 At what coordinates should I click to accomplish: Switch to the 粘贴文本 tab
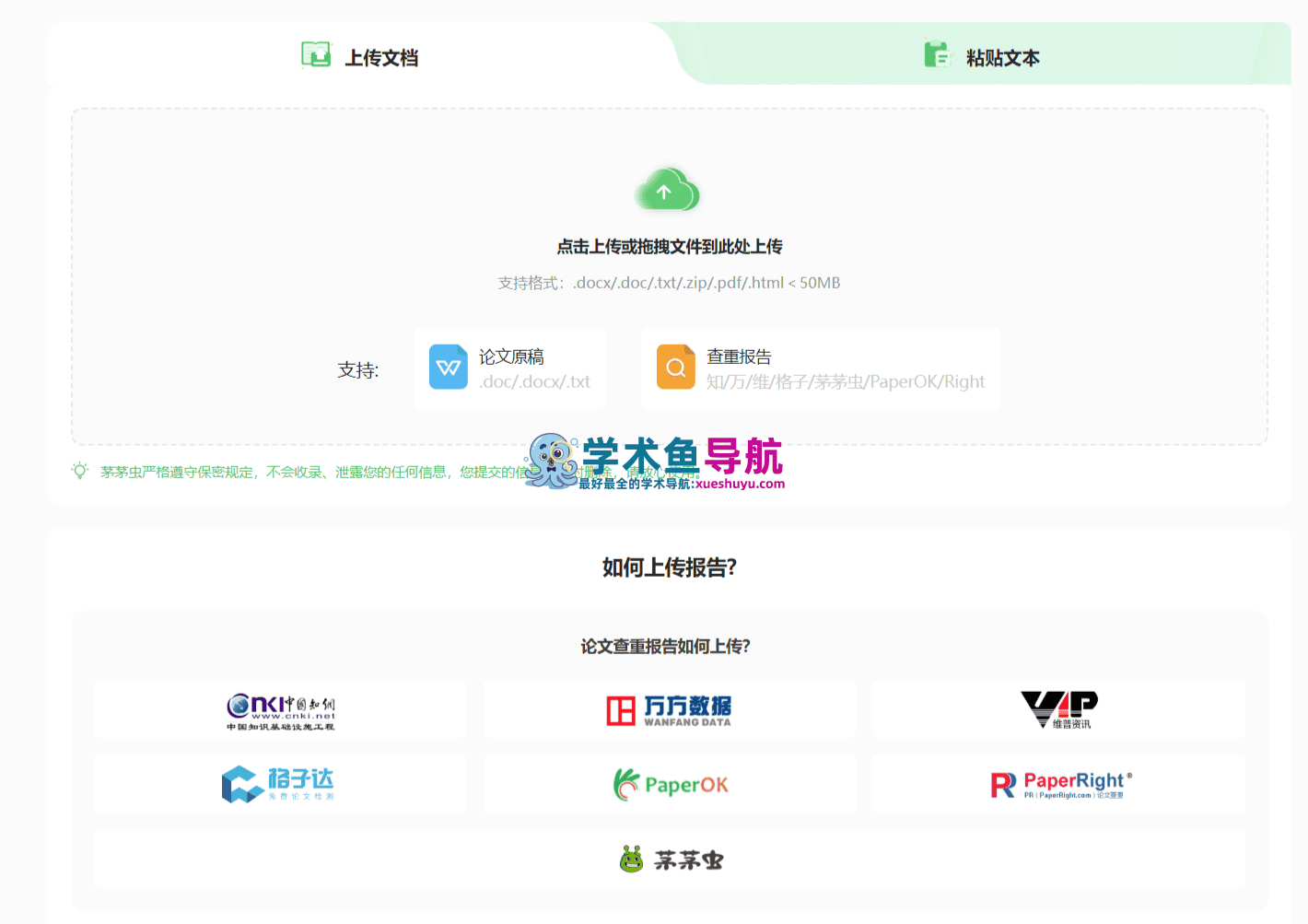[982, 57]
